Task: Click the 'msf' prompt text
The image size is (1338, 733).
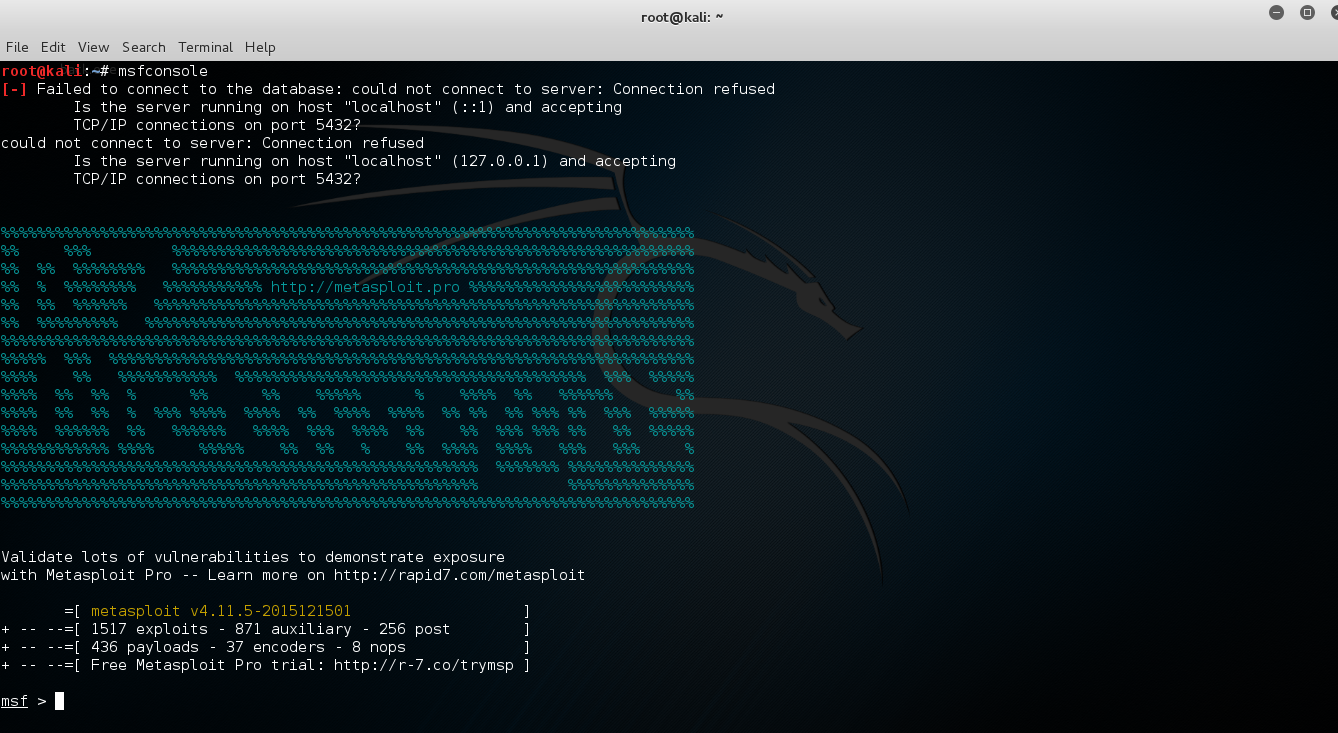Action: [14, 701]
